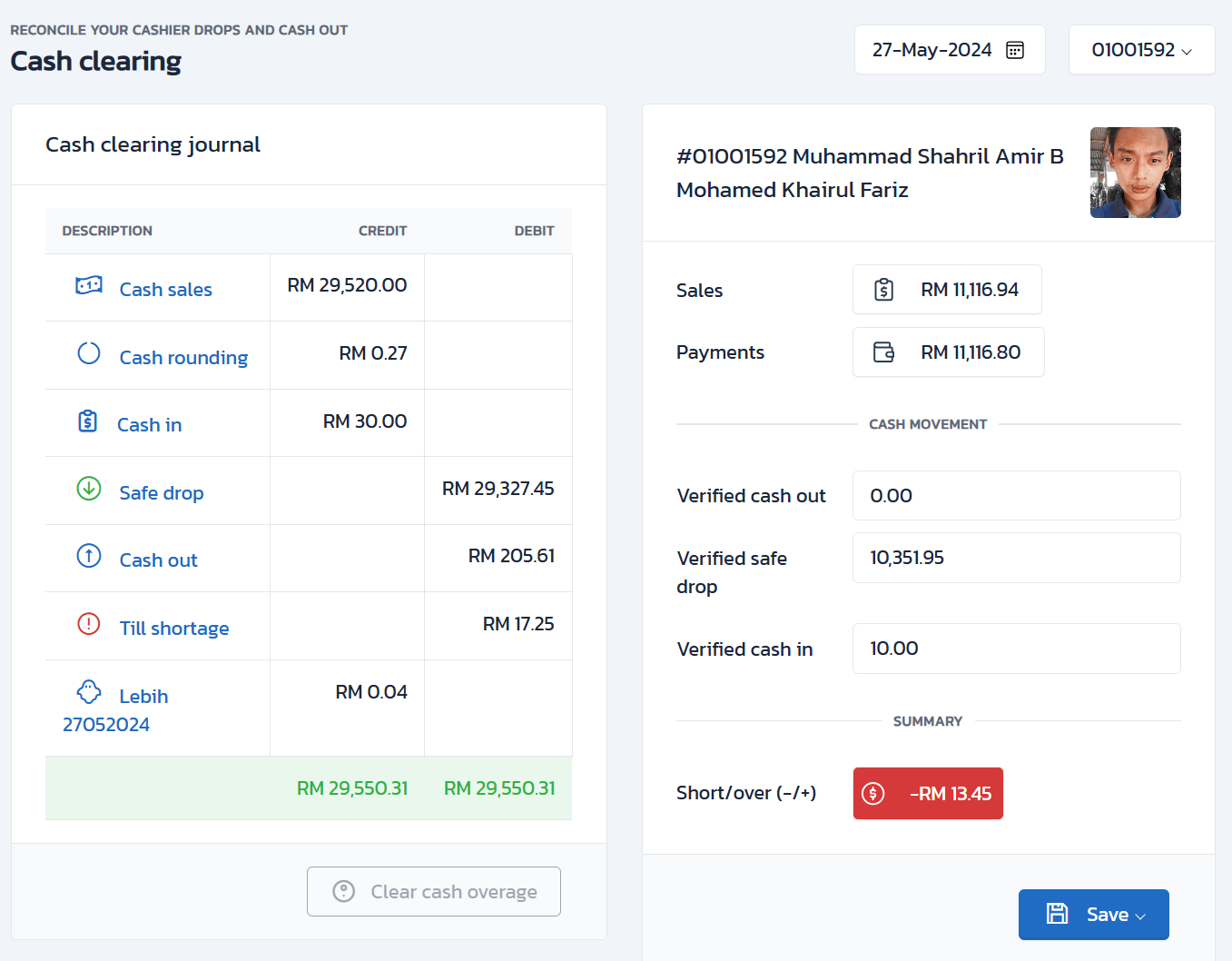Click the red Till shortage warning icon
Screen dimensions: 1232x961
pyautogui.click(x=89, y=624)
